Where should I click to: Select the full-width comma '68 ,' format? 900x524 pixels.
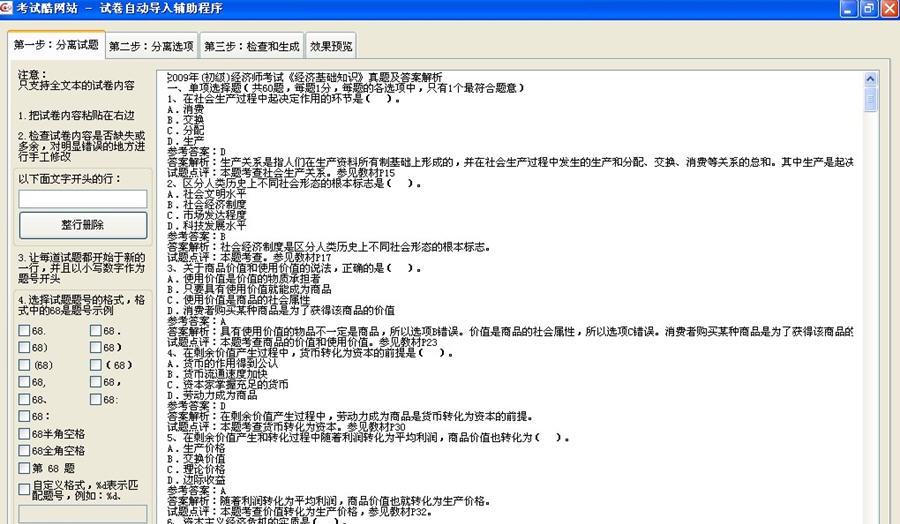(x=96, y=382)
